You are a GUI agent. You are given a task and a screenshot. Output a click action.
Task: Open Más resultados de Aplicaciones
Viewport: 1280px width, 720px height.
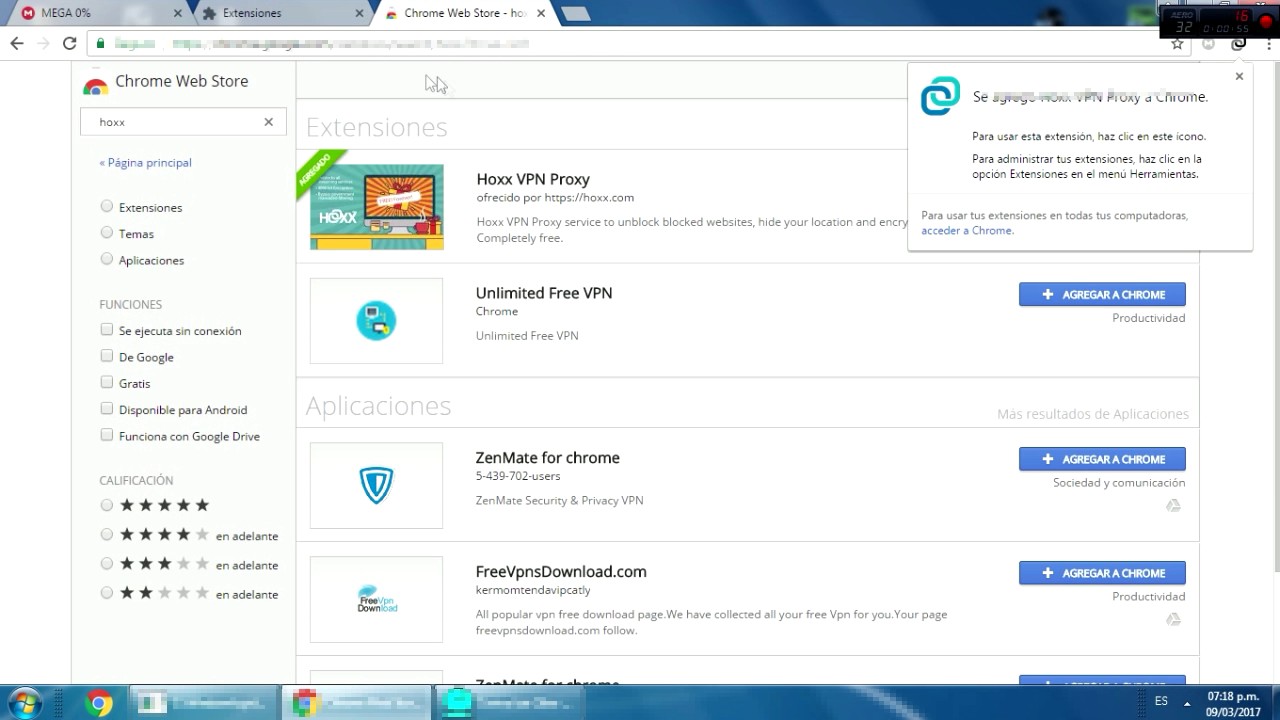coord(1093,413)
